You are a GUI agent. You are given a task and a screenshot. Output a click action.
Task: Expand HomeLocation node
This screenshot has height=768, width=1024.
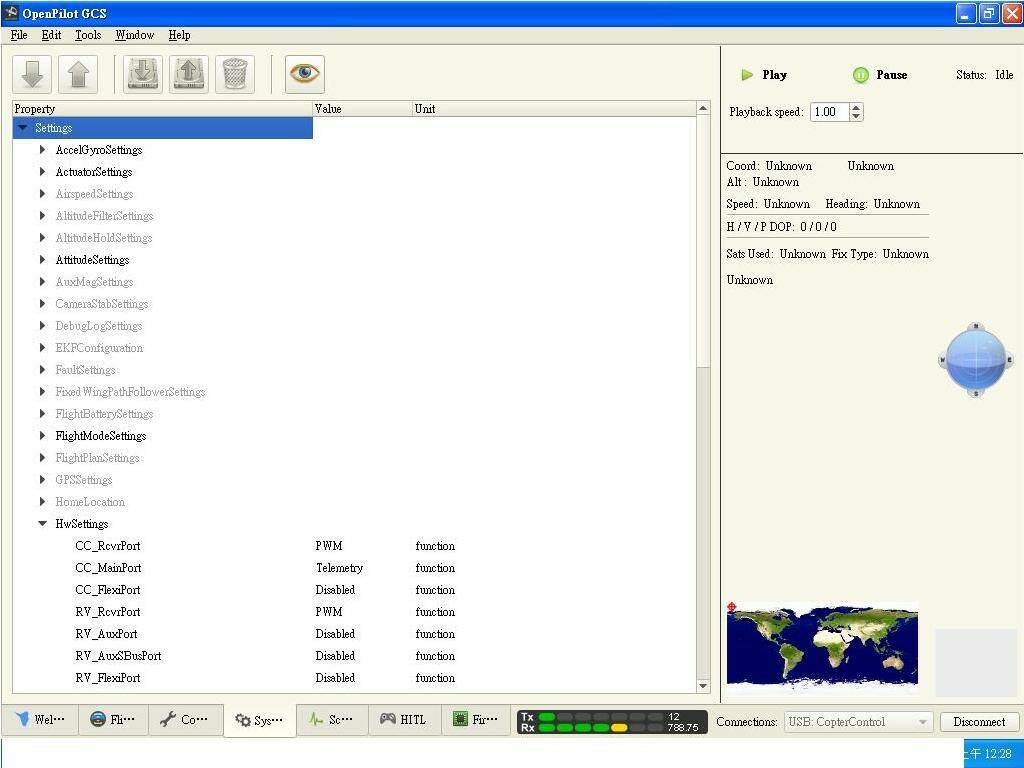[x=42, y=502]
